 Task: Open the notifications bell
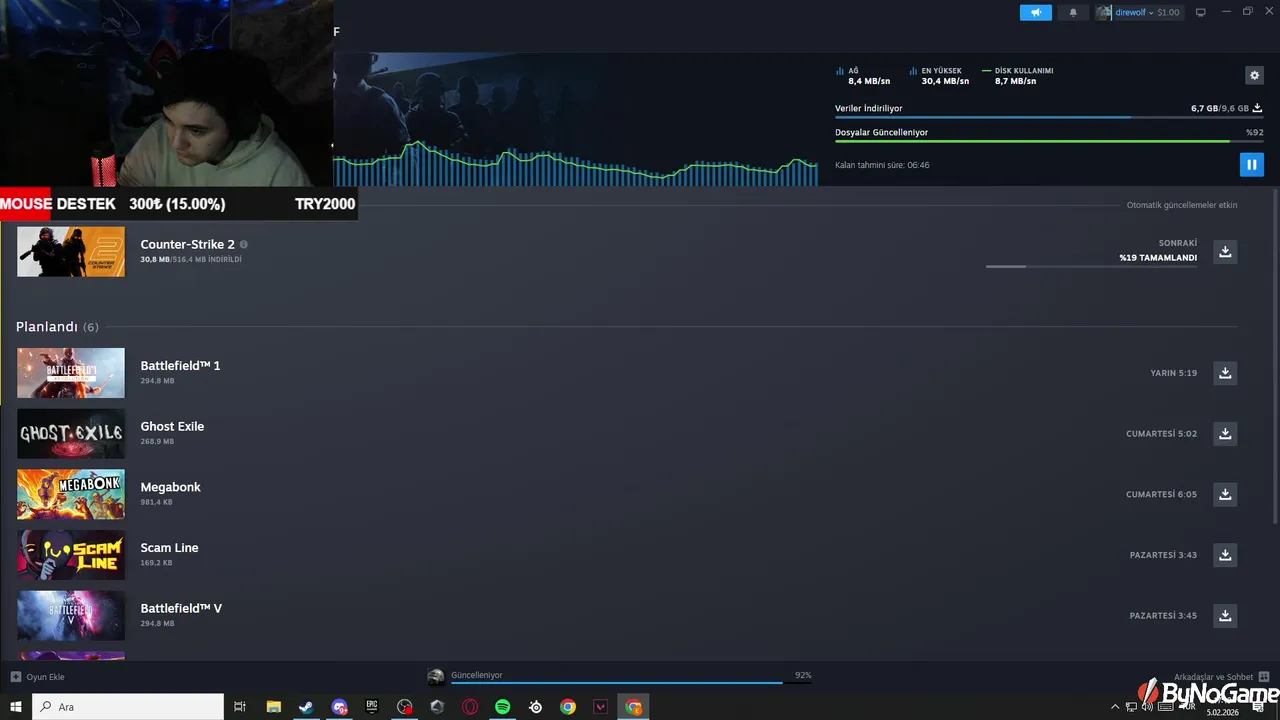click(x=1074, y=12)
